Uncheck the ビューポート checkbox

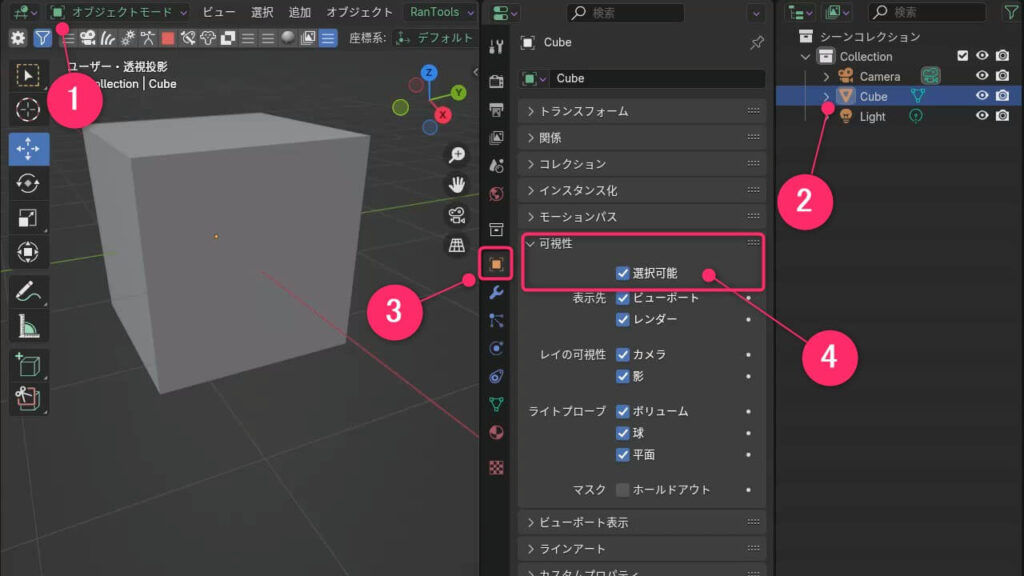coord(622,298)
